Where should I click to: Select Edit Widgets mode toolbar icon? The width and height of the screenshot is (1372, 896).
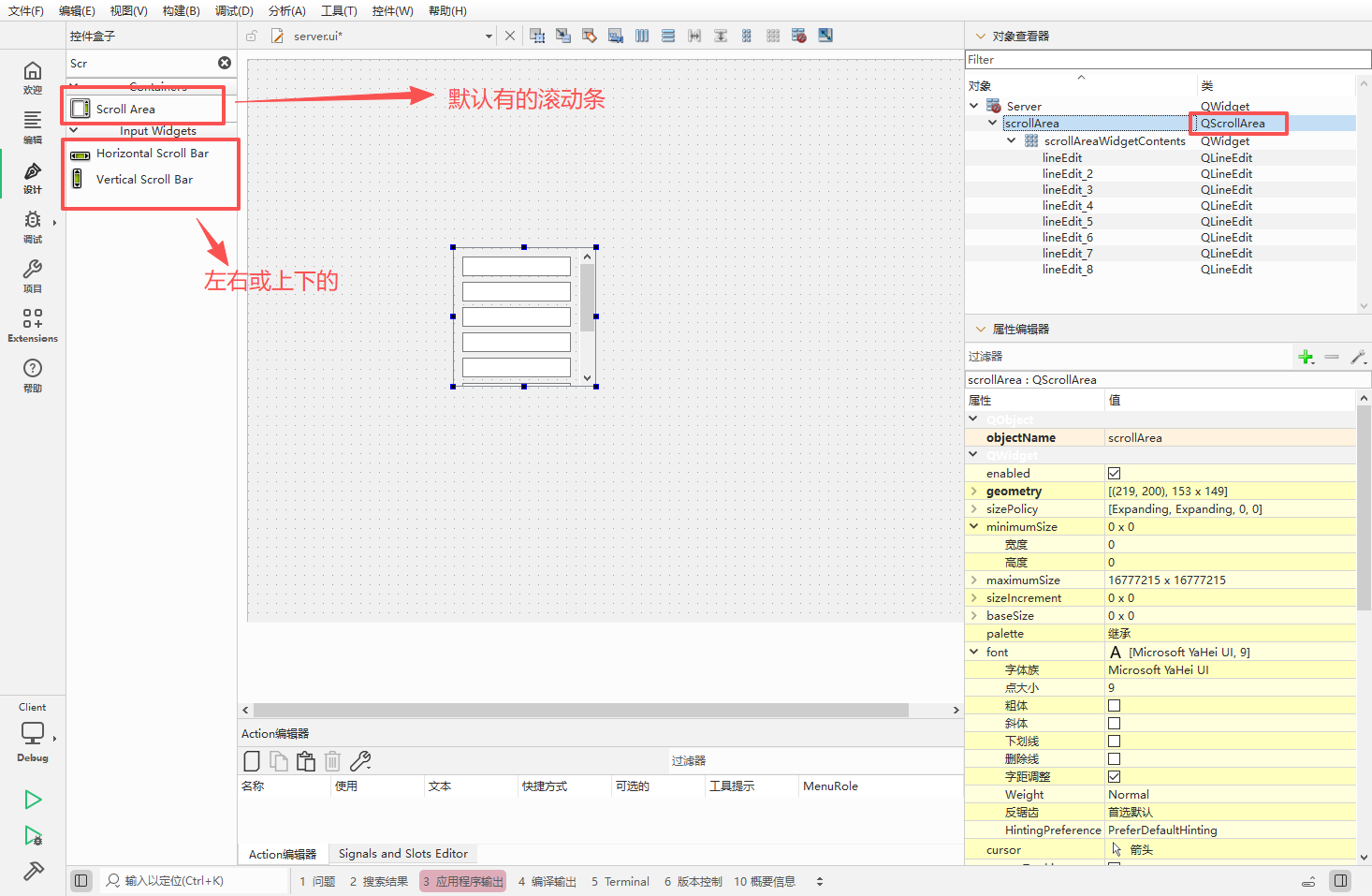(537, 36)
